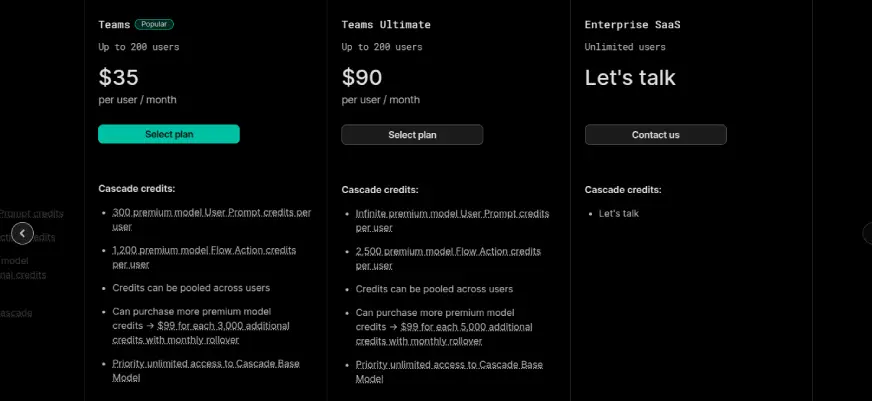Screen dimensions: 872x401
Task: Select plan for the $35 Teams tier
Action: tap(169, 134)
